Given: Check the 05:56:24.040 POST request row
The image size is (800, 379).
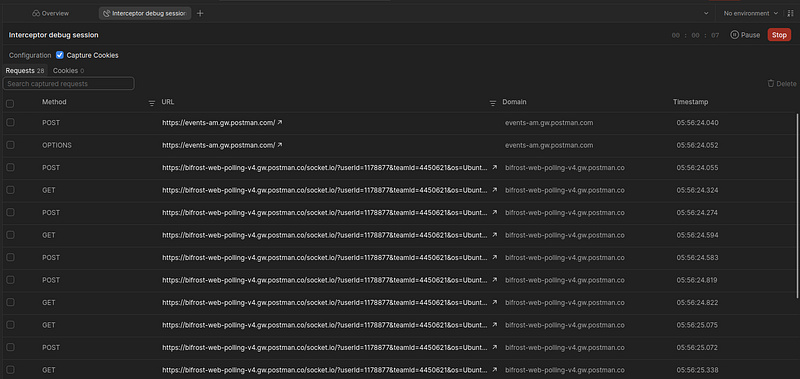Looking at the screenshot, I should (10, 122).
